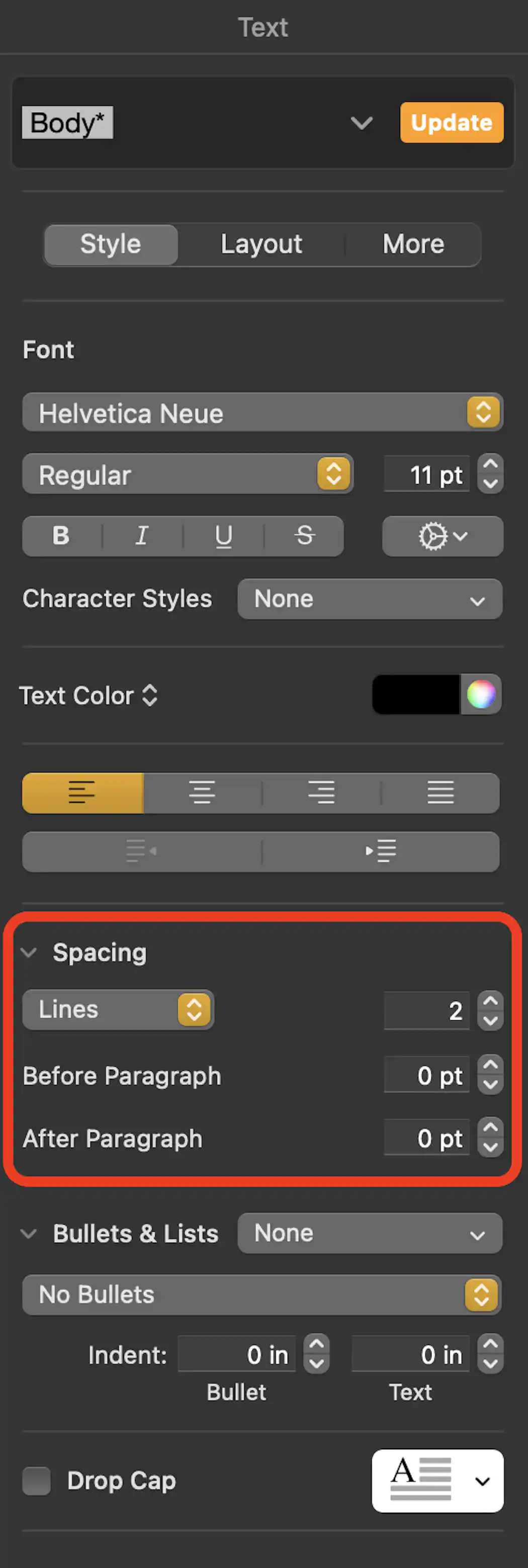Open advanced text options via gear icon

(443, 536)
